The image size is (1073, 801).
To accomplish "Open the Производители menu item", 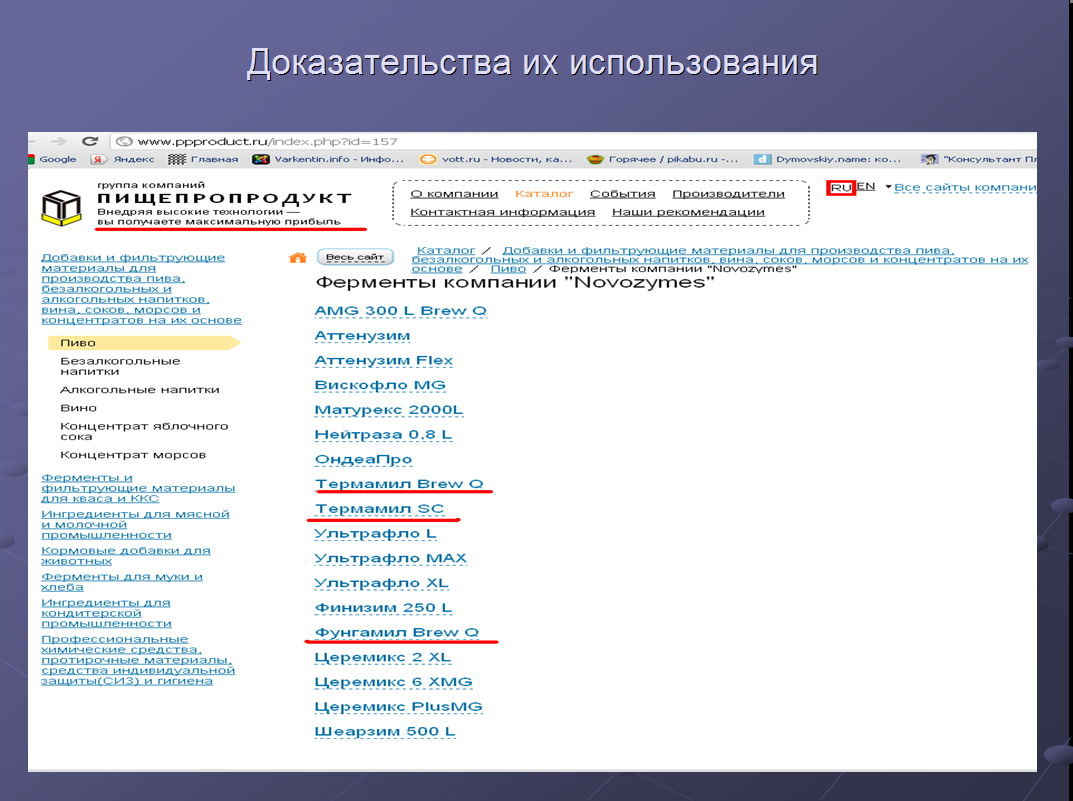I will (728, 194).
